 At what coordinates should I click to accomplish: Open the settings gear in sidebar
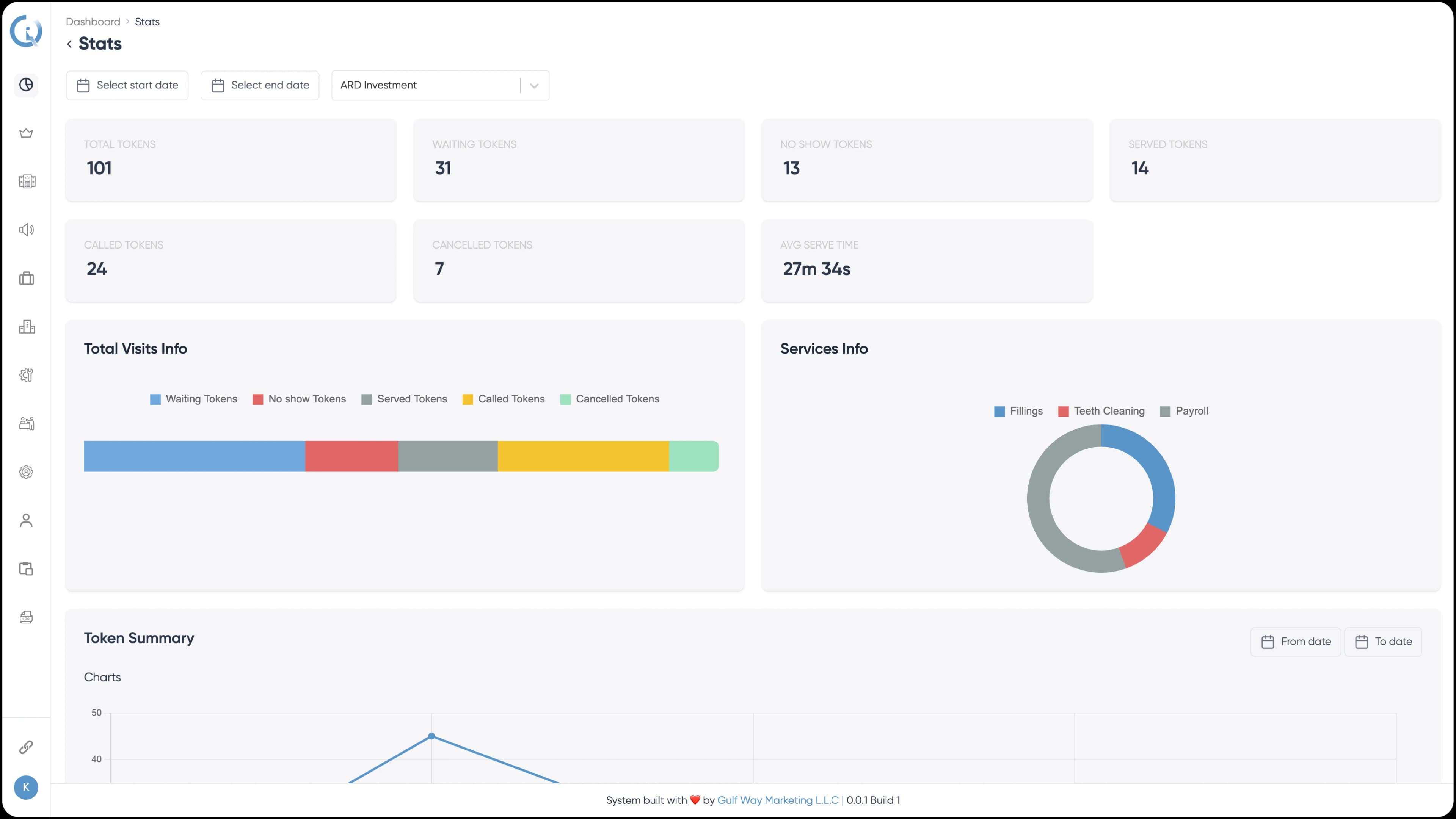[x=27, y=471]
